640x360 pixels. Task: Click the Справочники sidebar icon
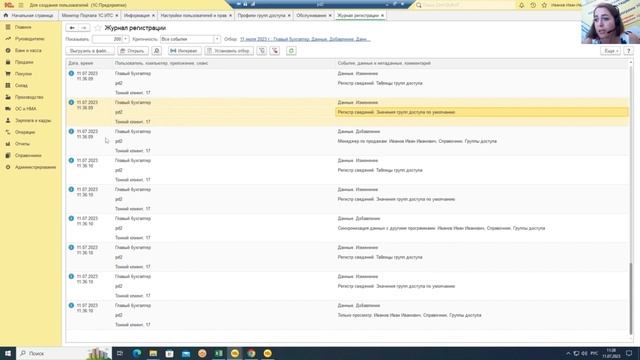coord(8,156)
